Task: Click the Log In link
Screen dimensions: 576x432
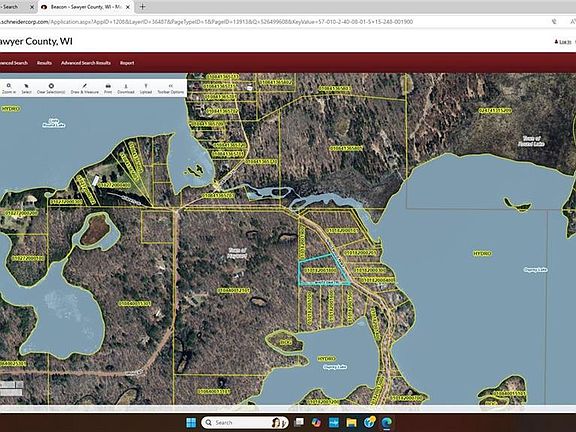Action: point(563,42)
